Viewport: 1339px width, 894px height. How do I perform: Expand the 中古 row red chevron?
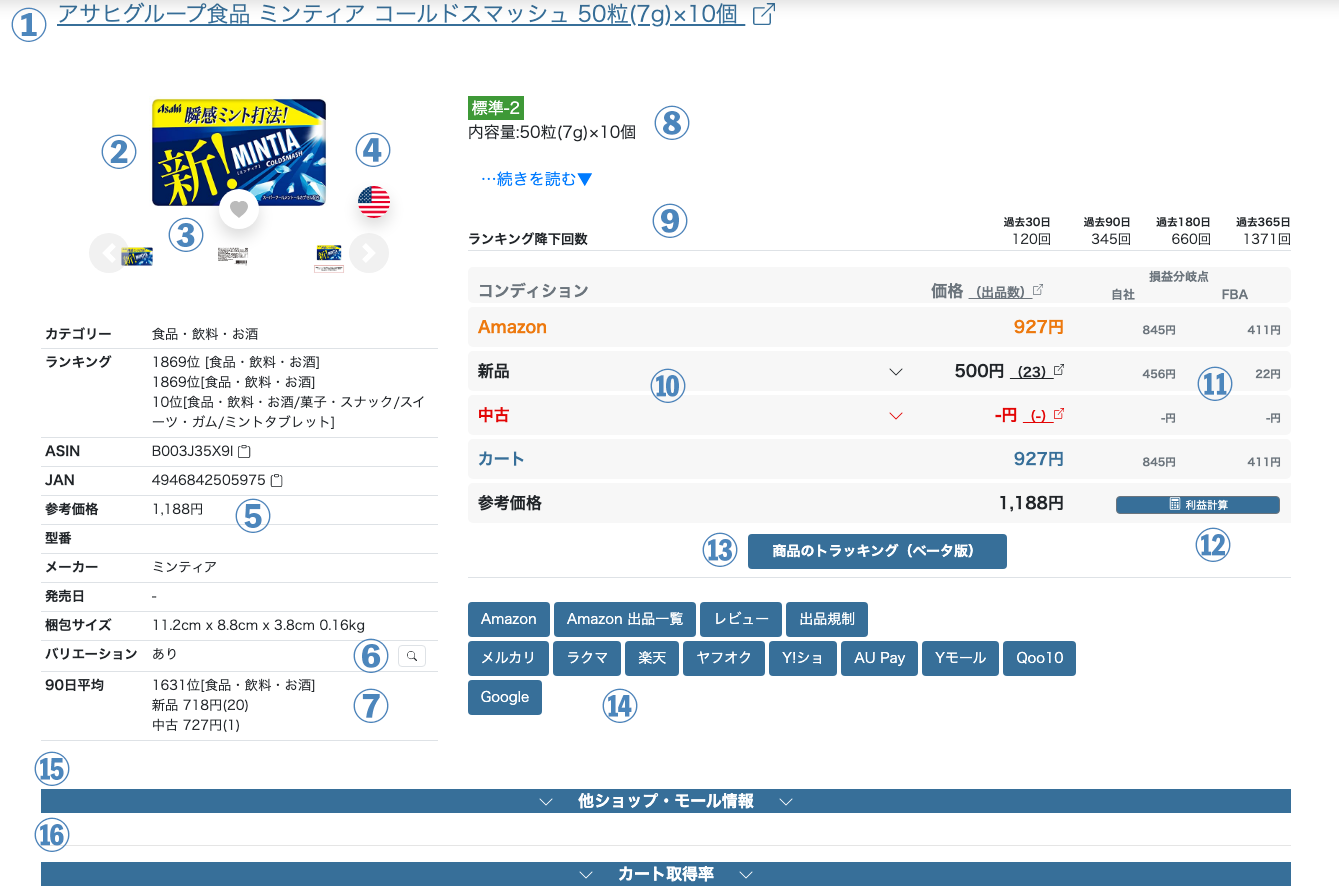tap(896, 416)
